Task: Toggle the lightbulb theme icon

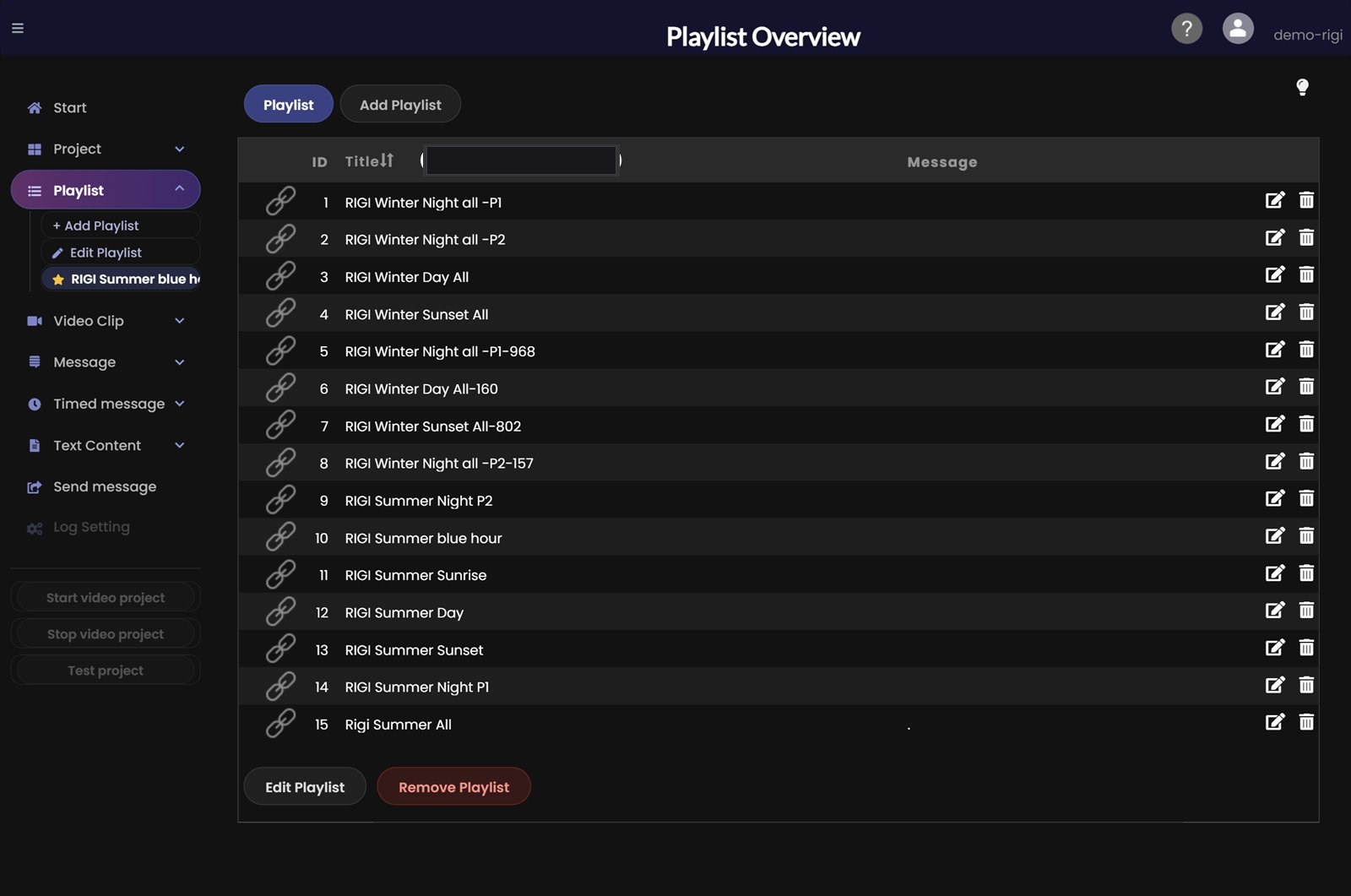Action: pos(1302,87)
